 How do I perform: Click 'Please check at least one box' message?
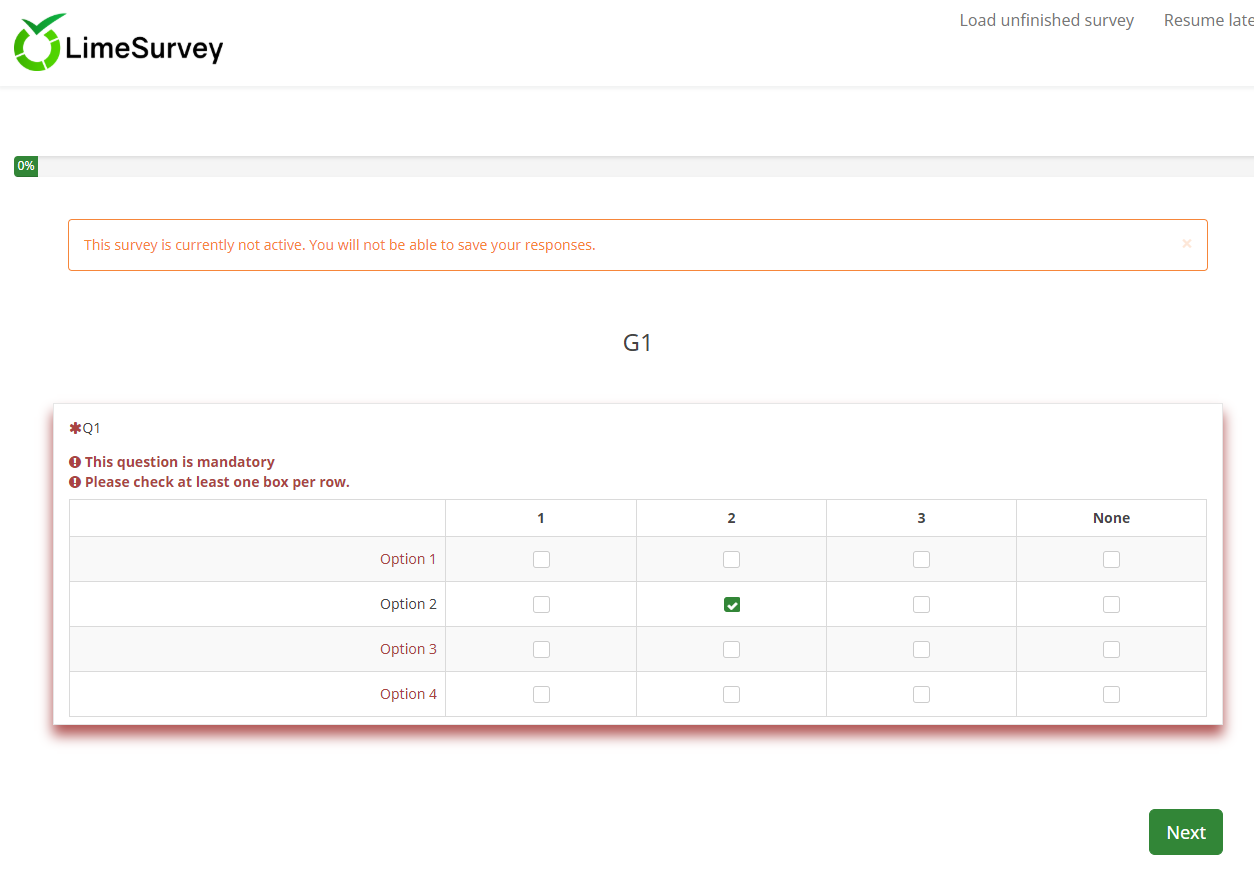(x=217, y=482)
